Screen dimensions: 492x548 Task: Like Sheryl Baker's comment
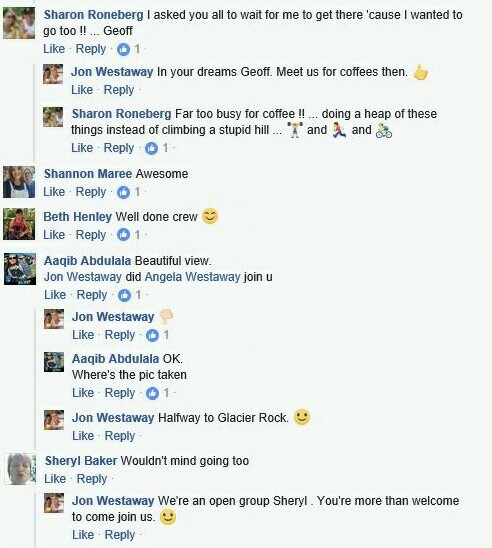[55, 478]
